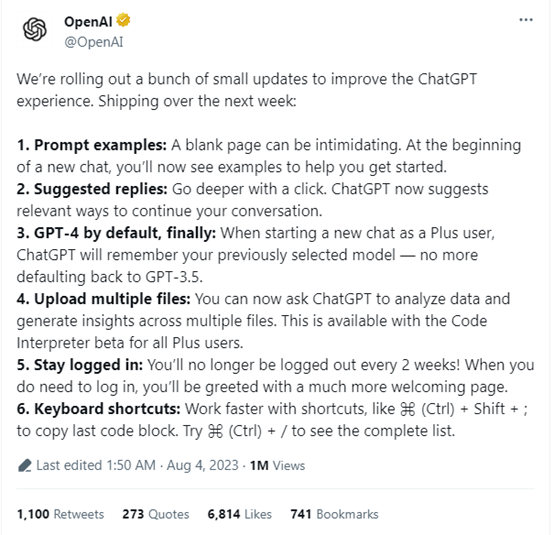This screenshot has height=535, width=554.
Task: Click the 741 Bookmarks count
Action: click(334, 514)
